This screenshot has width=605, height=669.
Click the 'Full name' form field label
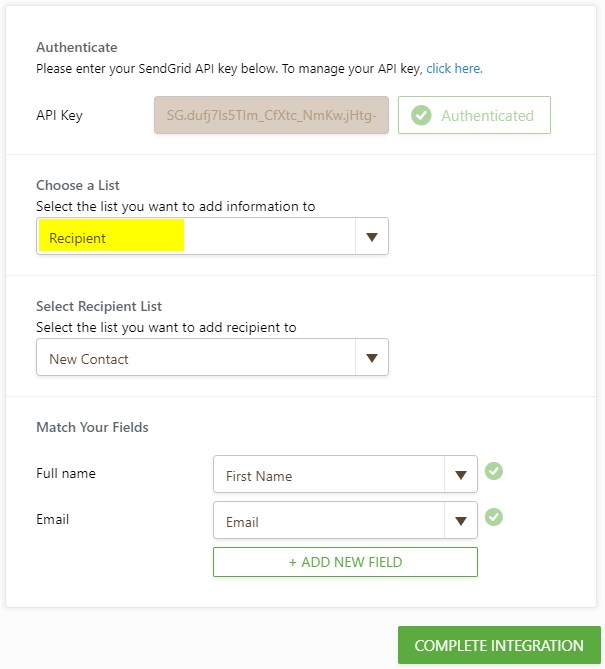(x=66, y=473)
